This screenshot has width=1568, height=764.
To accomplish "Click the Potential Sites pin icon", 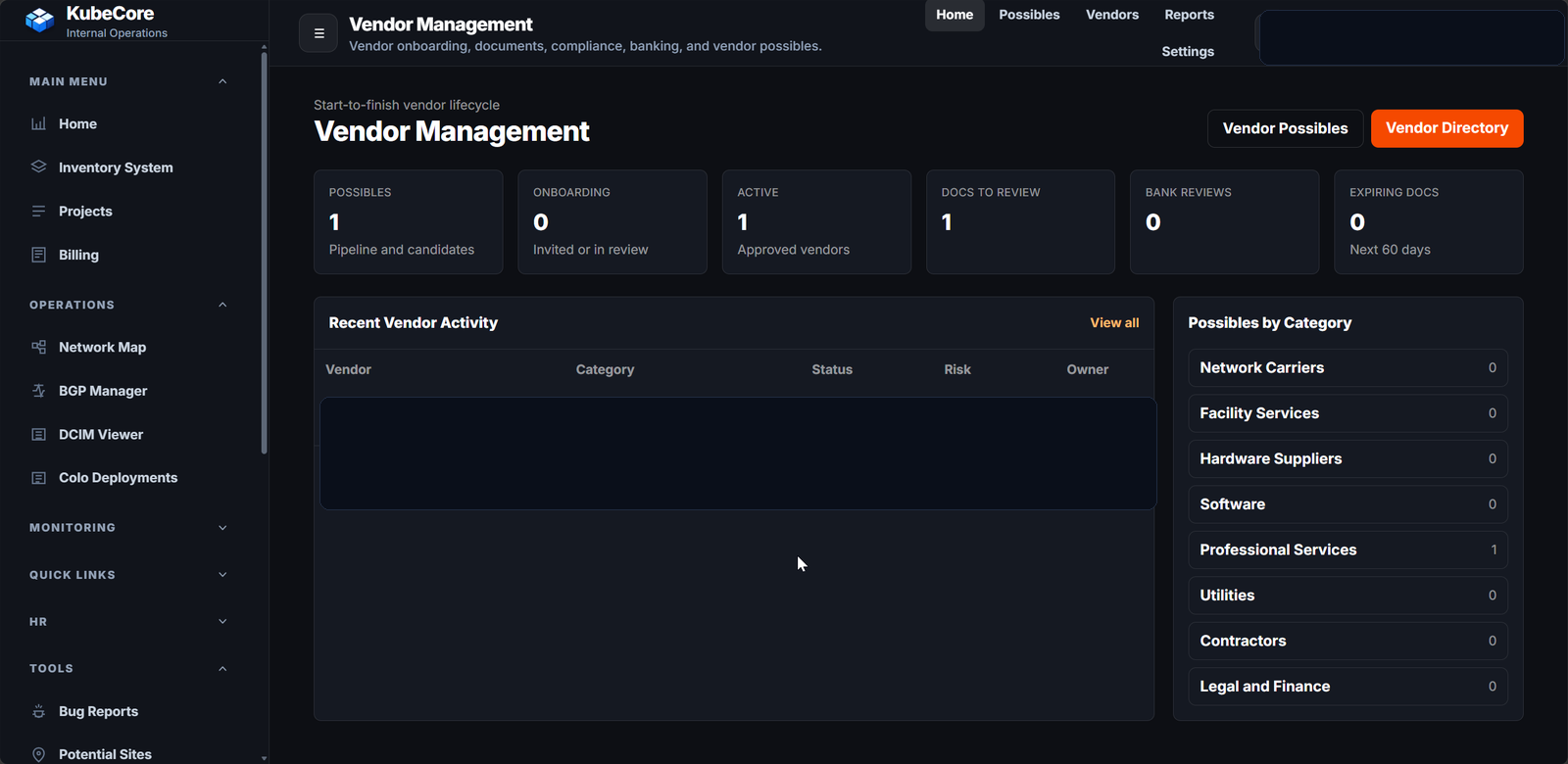I will point(39,754).
